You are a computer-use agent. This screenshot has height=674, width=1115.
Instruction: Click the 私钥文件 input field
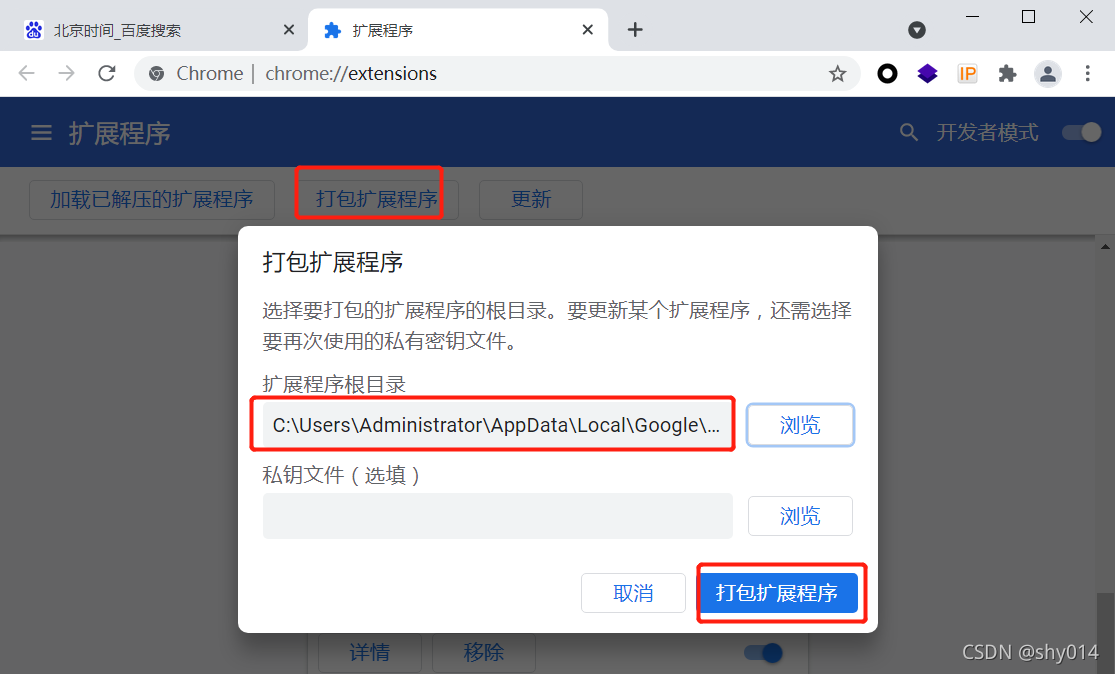pos(497,515)
